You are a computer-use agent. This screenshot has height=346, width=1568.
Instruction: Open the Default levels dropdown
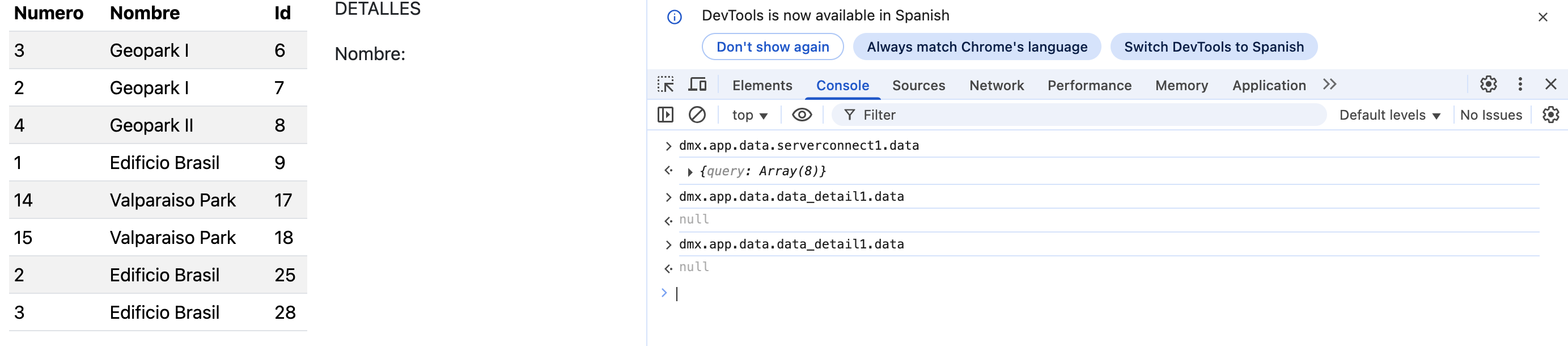coord(1389,115)
